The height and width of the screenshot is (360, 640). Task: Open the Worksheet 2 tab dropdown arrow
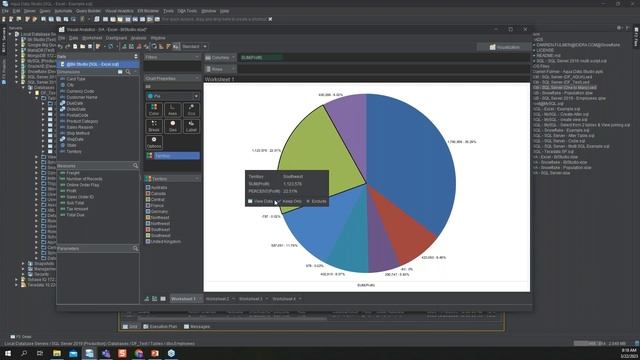pyautogui.click(x=233, y=299)
